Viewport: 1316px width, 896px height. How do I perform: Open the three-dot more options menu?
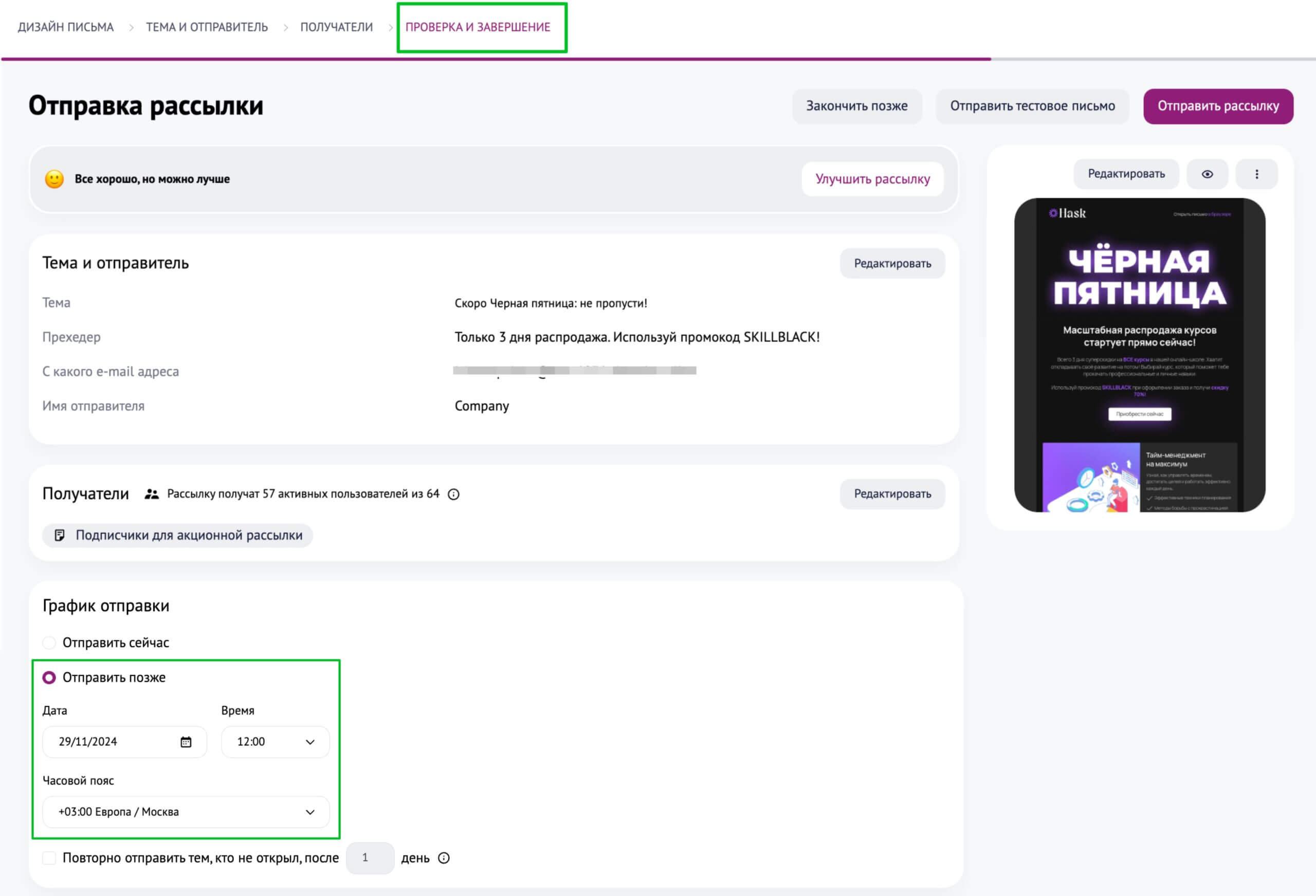(x=1256, y=174)
